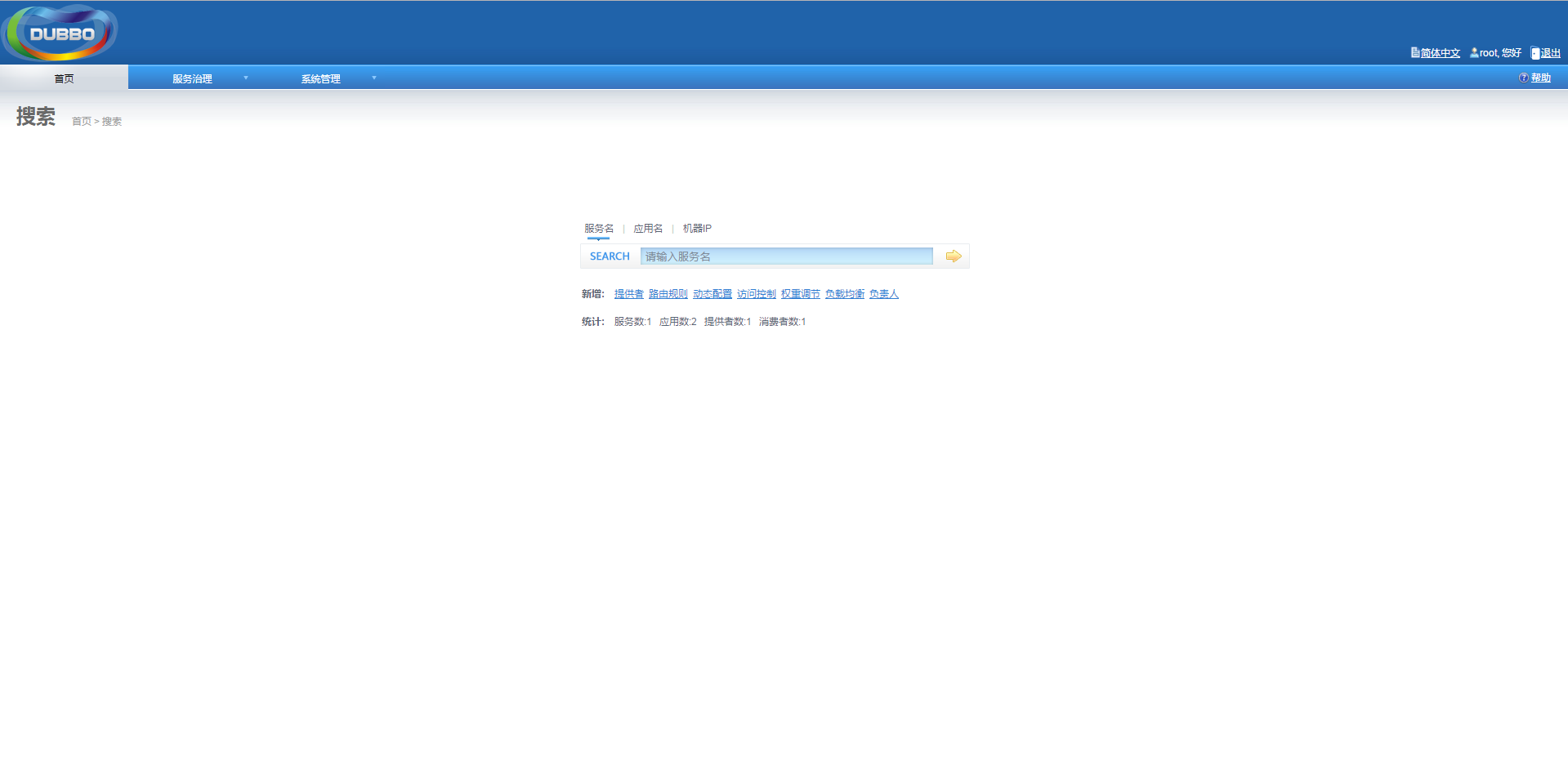This screenshot has height=767, width=1568.
Task: Select the 服务名 search tab
Action: tap(599, 229)
